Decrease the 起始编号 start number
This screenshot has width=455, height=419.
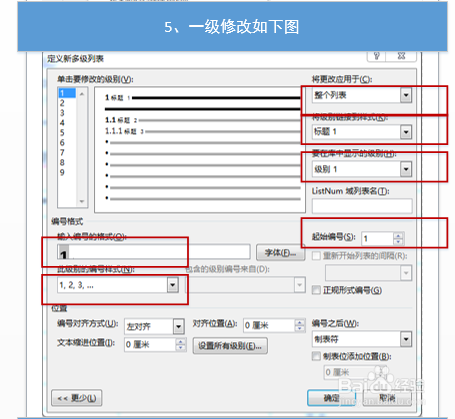(398, 242)
